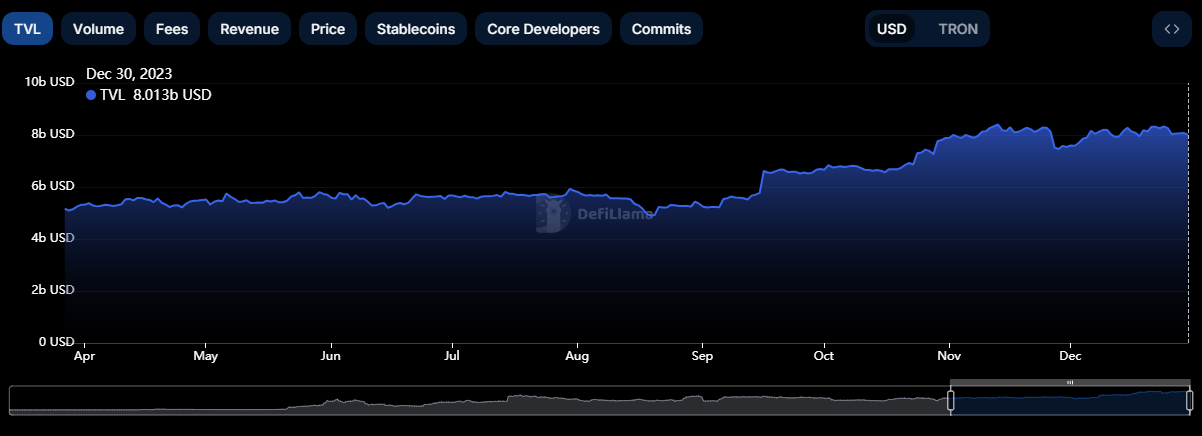This screenshot has width=1202, height=436.
Task: Switch currency denomination to TRON
Action: [x=958, y=29]
